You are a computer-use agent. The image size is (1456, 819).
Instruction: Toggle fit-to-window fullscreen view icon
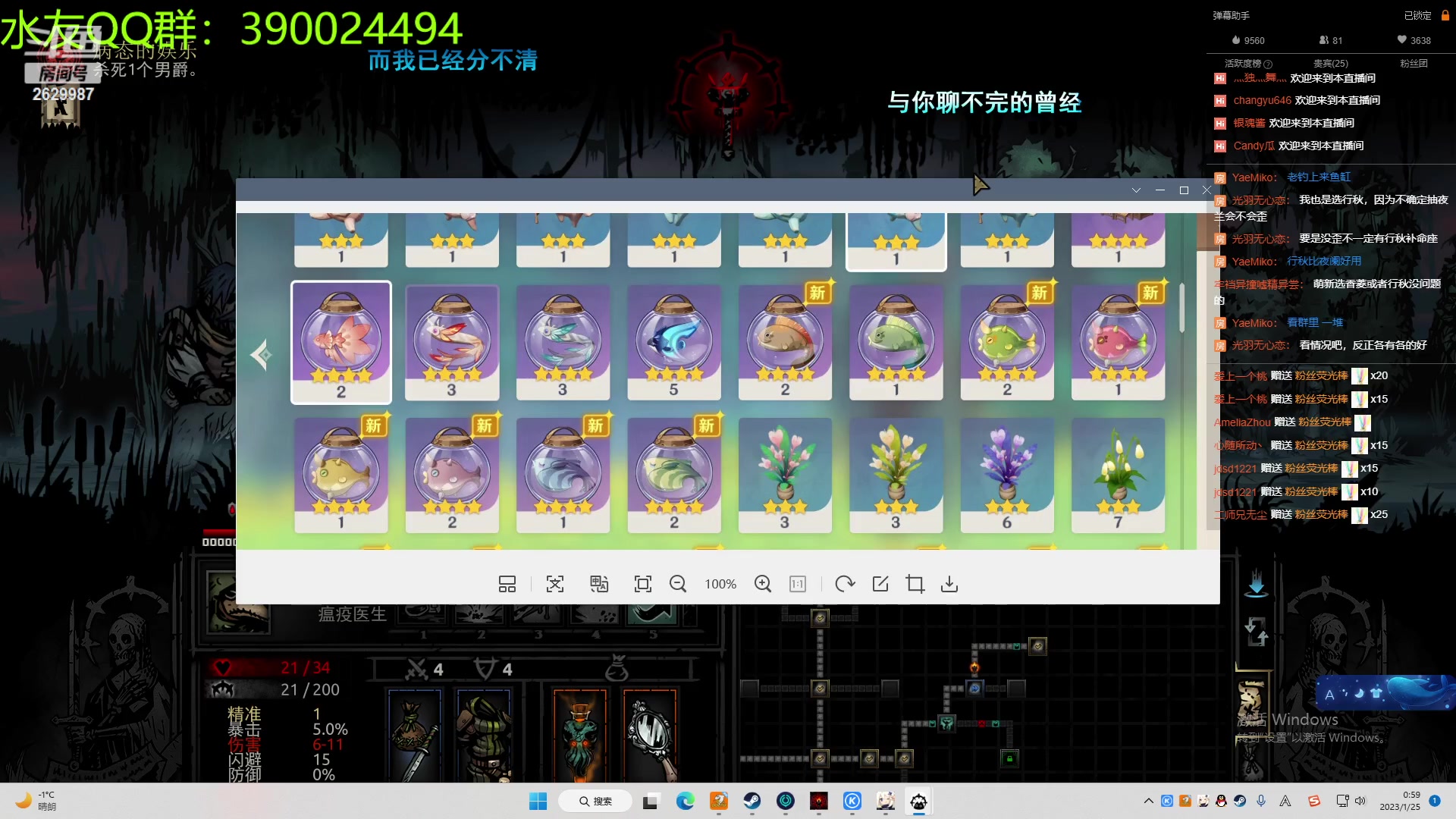642,584
